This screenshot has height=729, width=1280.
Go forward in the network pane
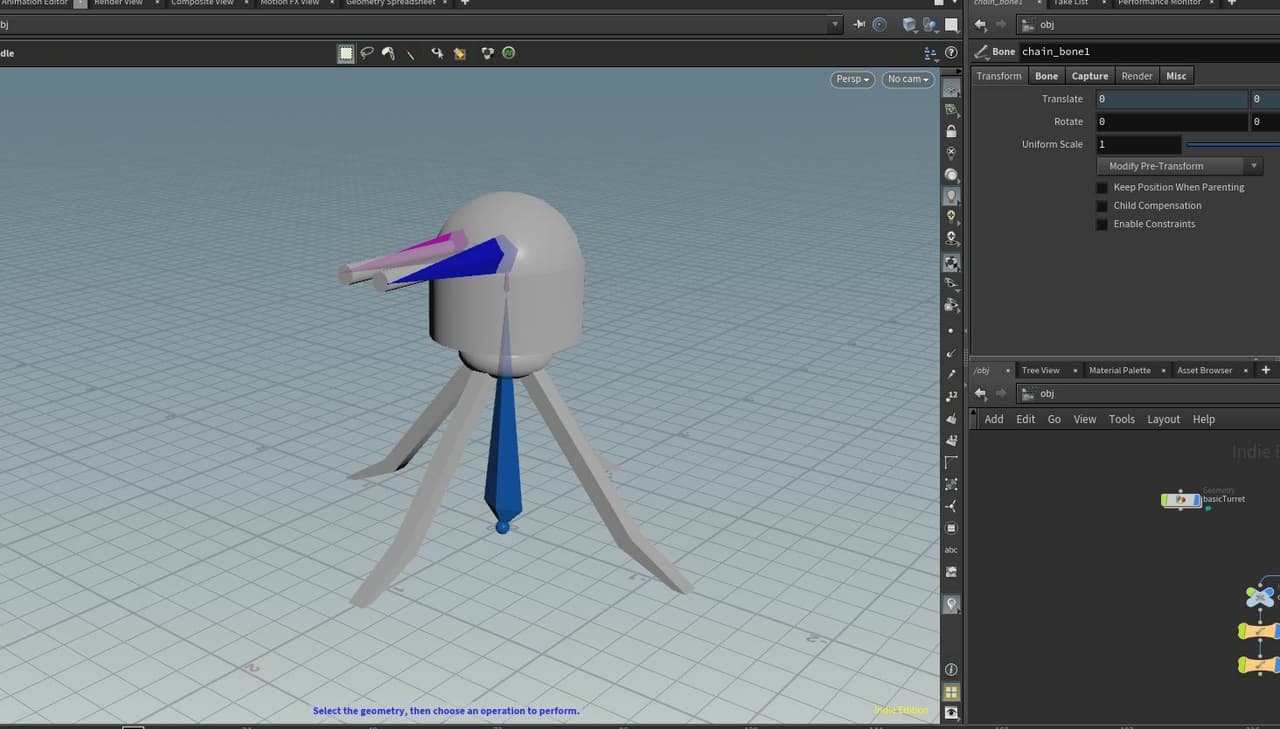click(x=1000, y=393)
